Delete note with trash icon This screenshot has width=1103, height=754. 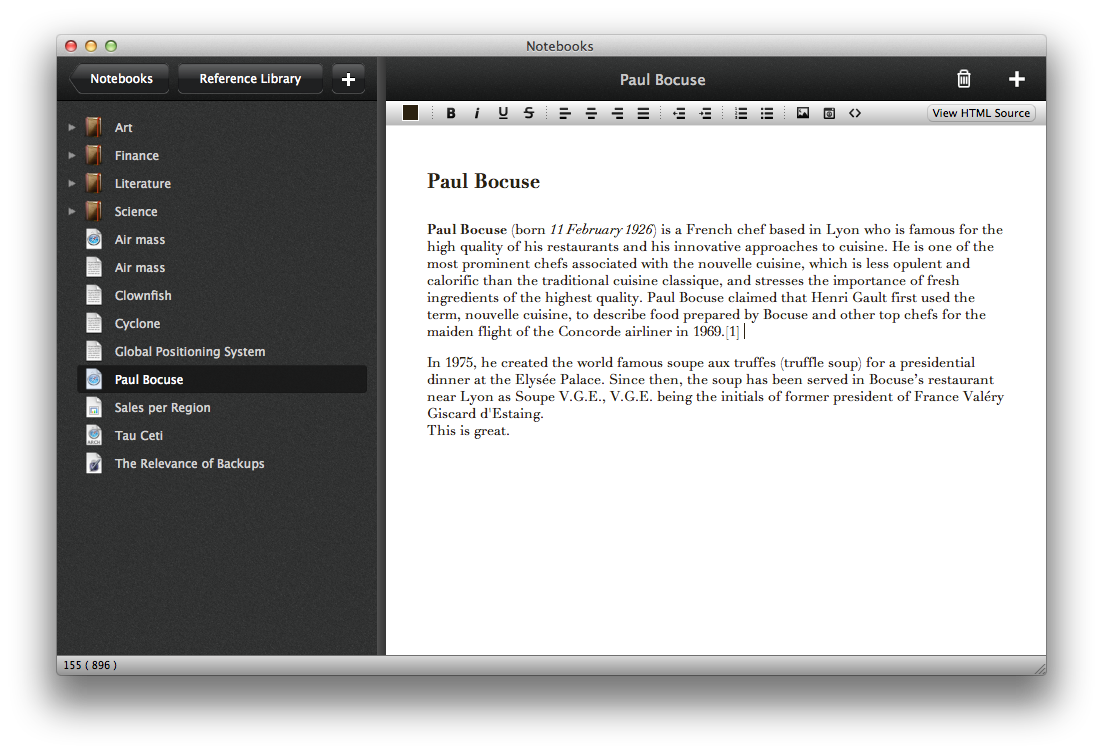[964, 79]
